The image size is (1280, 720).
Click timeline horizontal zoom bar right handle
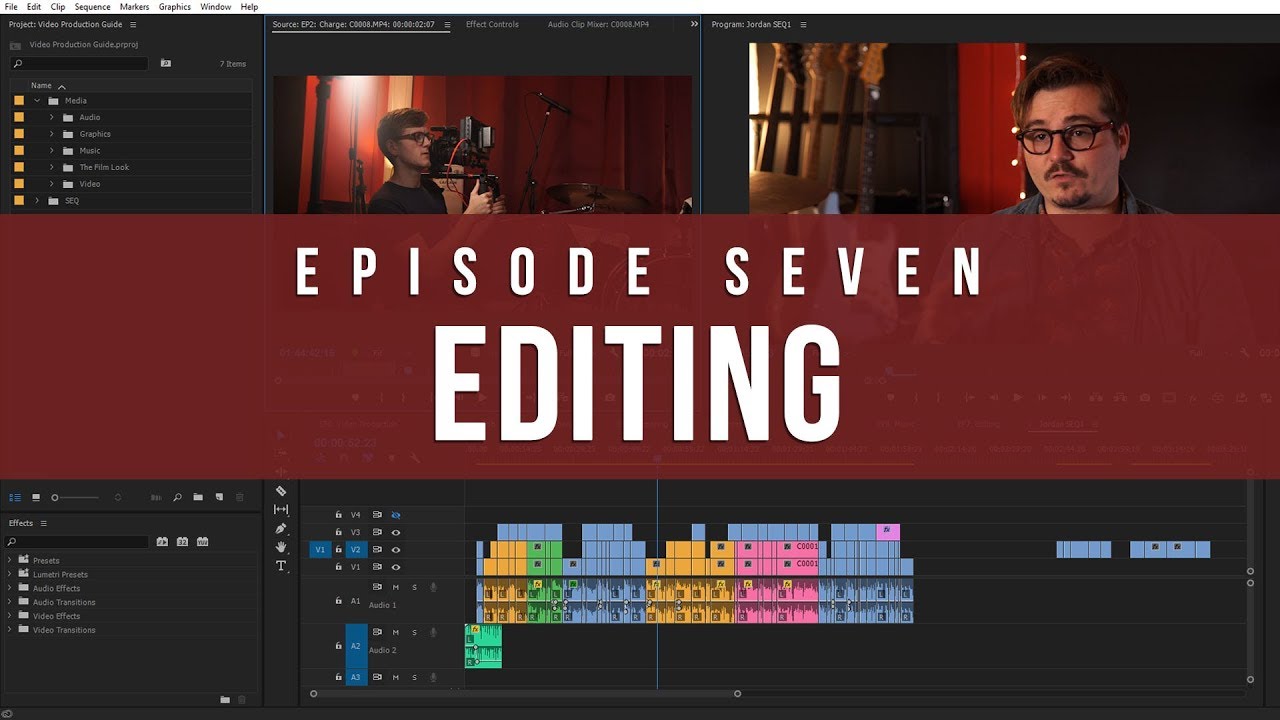pyautogui.click(x=738, y=693)
